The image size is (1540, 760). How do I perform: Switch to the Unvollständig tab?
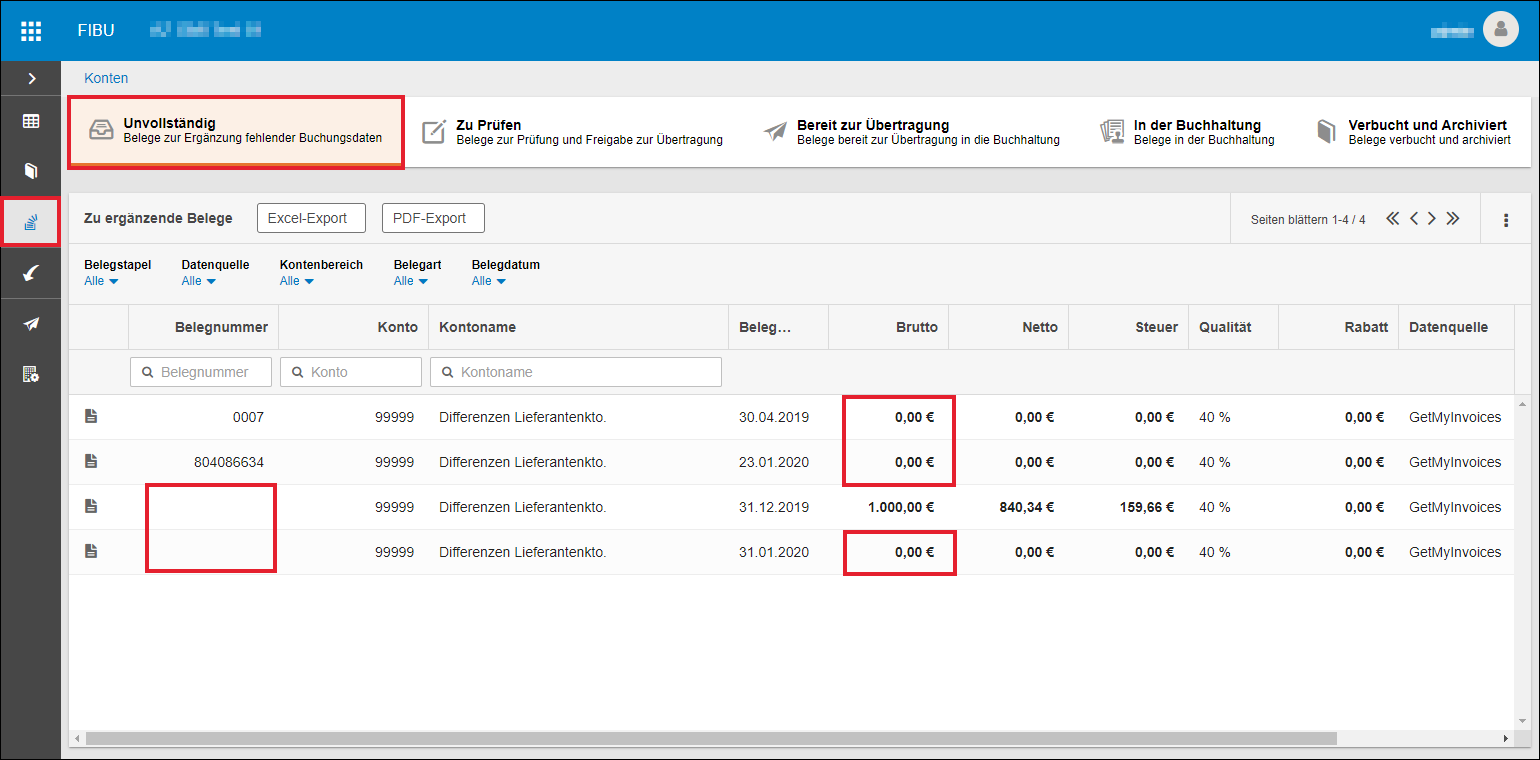point(236,131)
